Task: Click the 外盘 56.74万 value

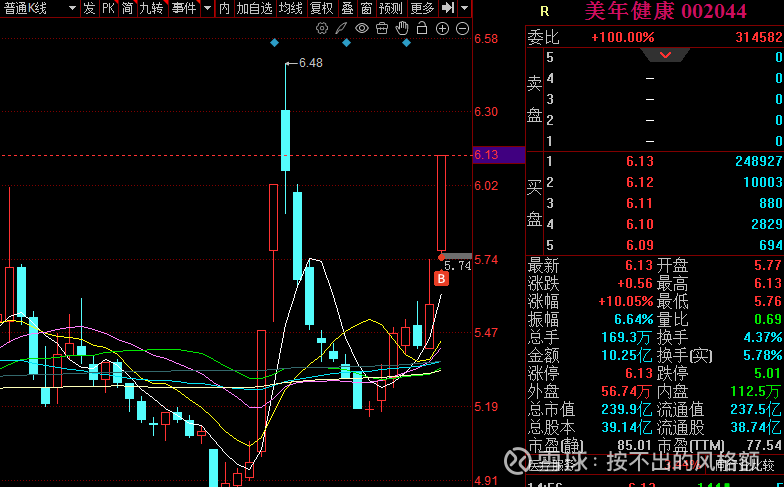Action: (627, 392)
